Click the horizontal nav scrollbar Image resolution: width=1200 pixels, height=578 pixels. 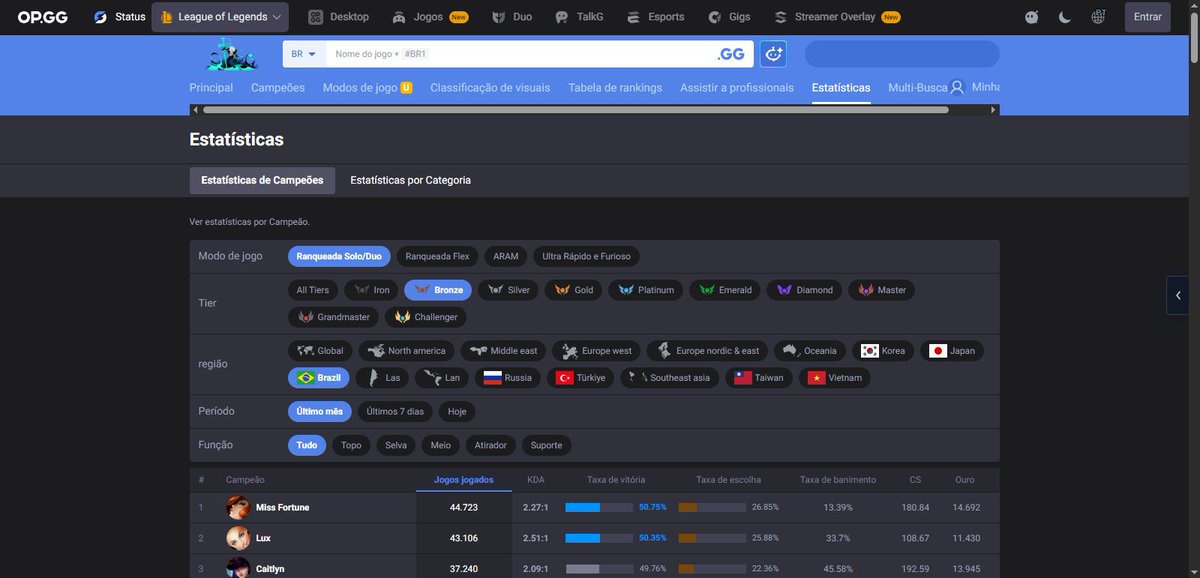[x=575, y=110]
